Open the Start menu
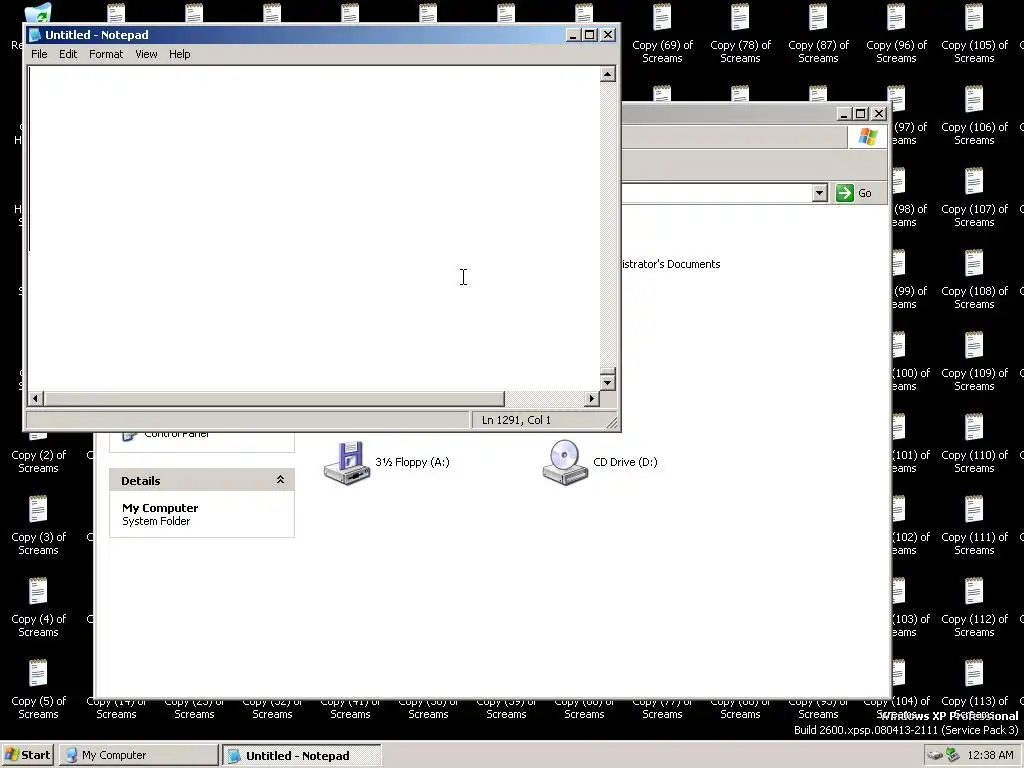The width and height of the screenshot is (1024, 768). coord(27,755)
